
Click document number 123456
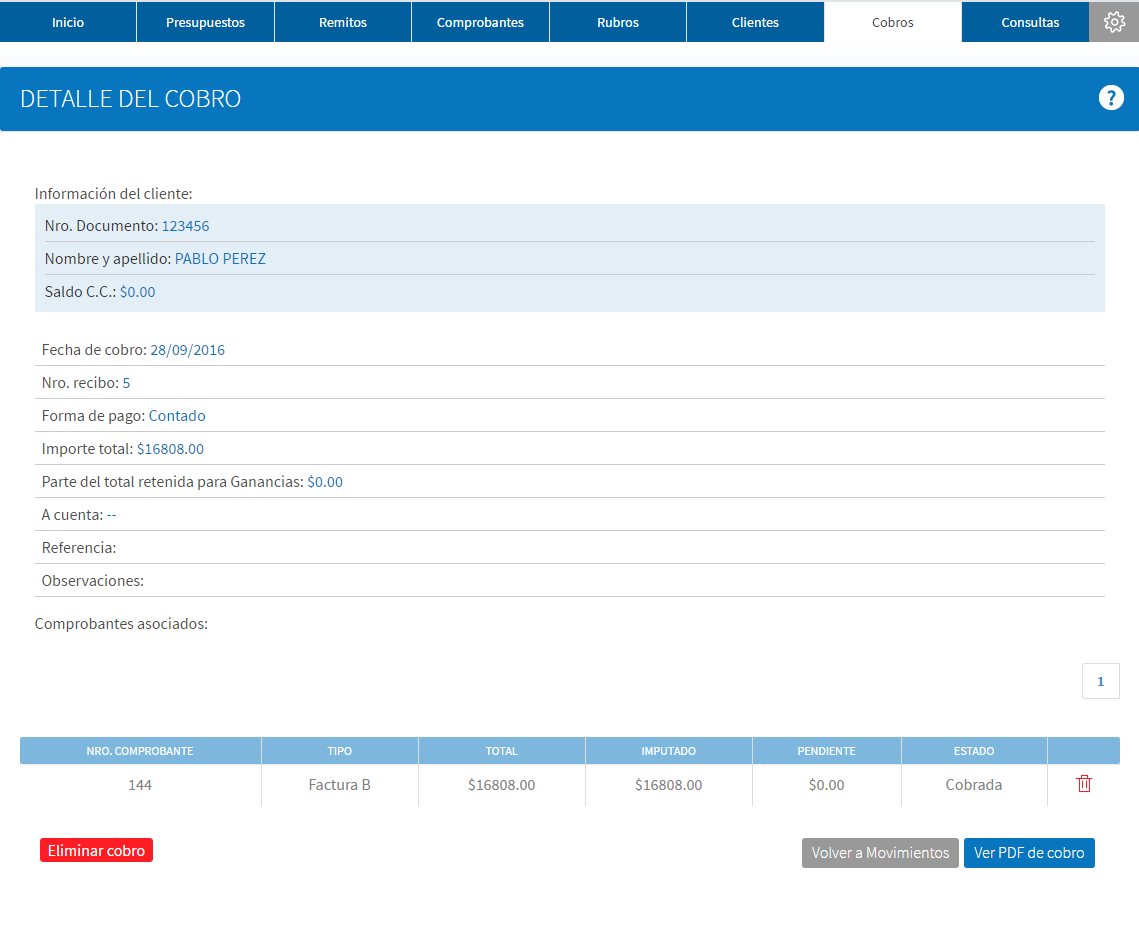pyautogui.click(x=185, y=226)
